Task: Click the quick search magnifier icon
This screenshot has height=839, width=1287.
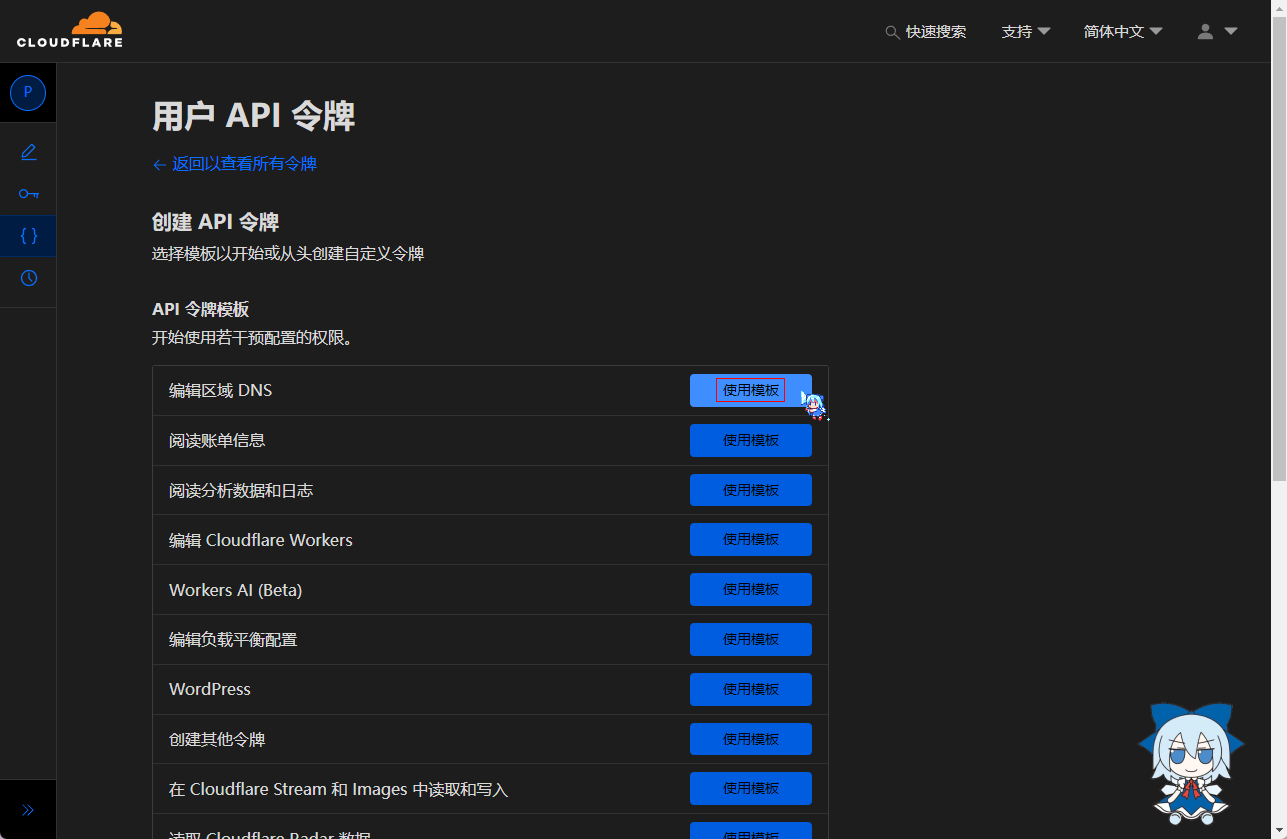Action: [892, 32]
